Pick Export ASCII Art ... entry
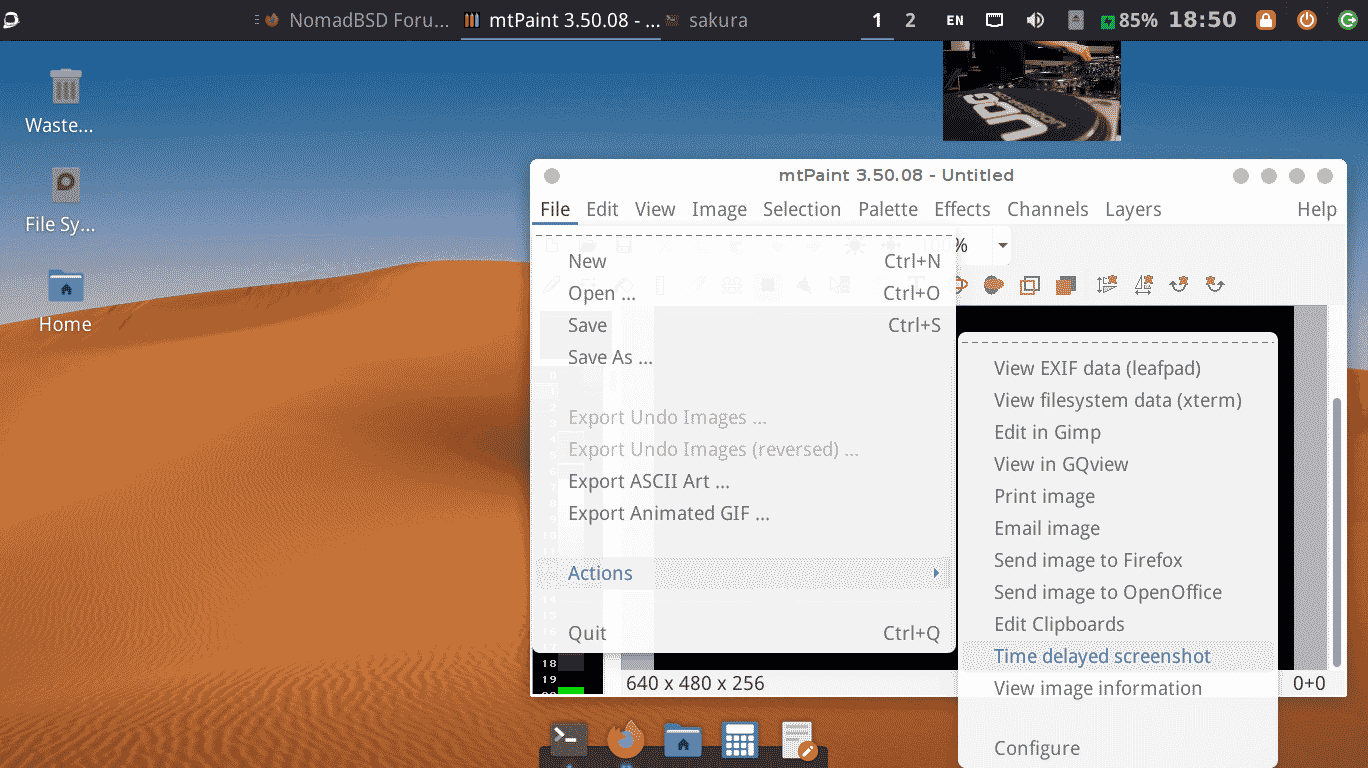Image resolution: width=1368 pixels, height=768 pixels. click(x=744, y=481)
